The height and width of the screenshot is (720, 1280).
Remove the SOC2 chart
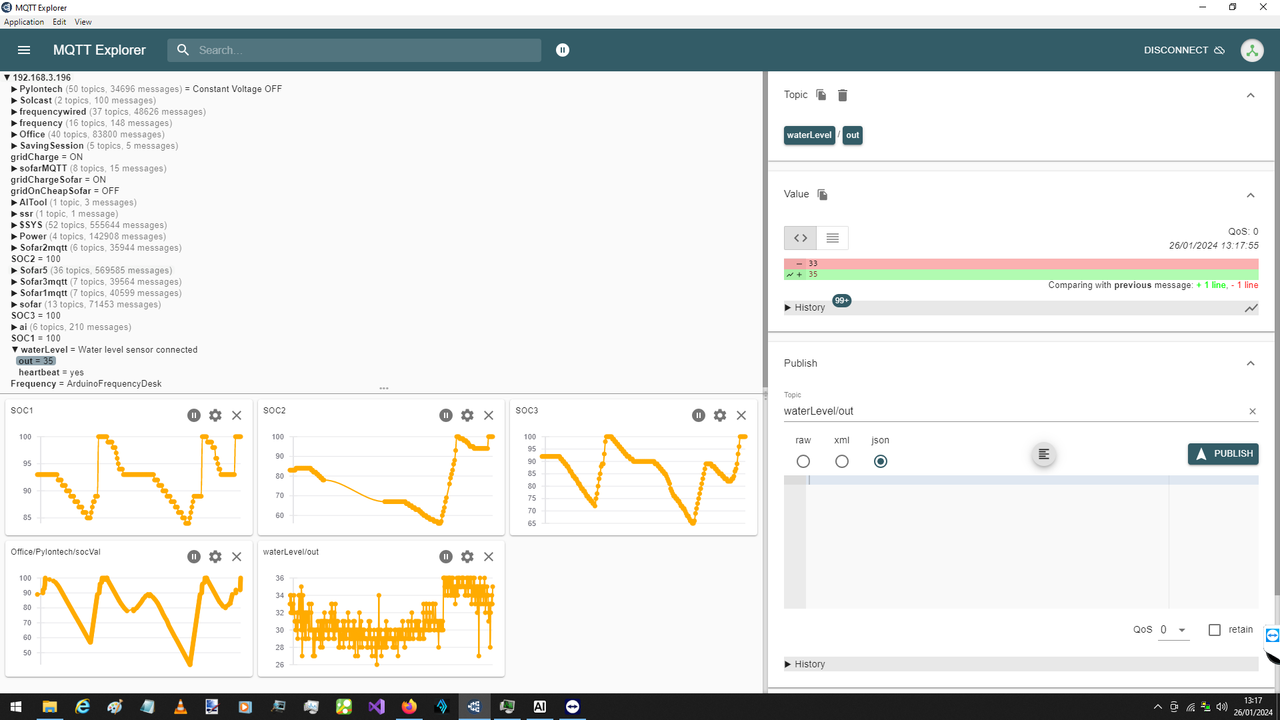pos(489,415)
